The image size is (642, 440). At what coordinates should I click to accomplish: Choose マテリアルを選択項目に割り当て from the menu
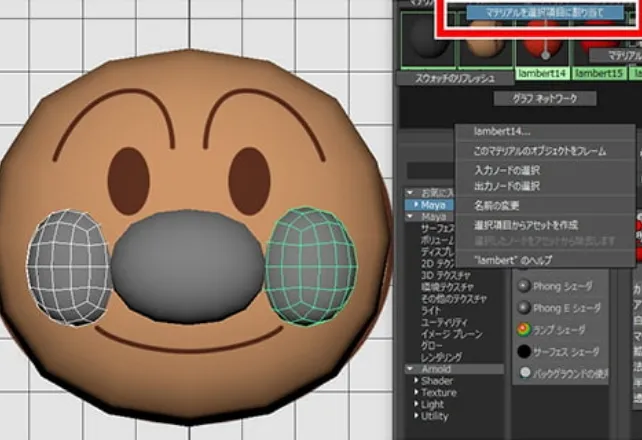[x=545, y=13]
